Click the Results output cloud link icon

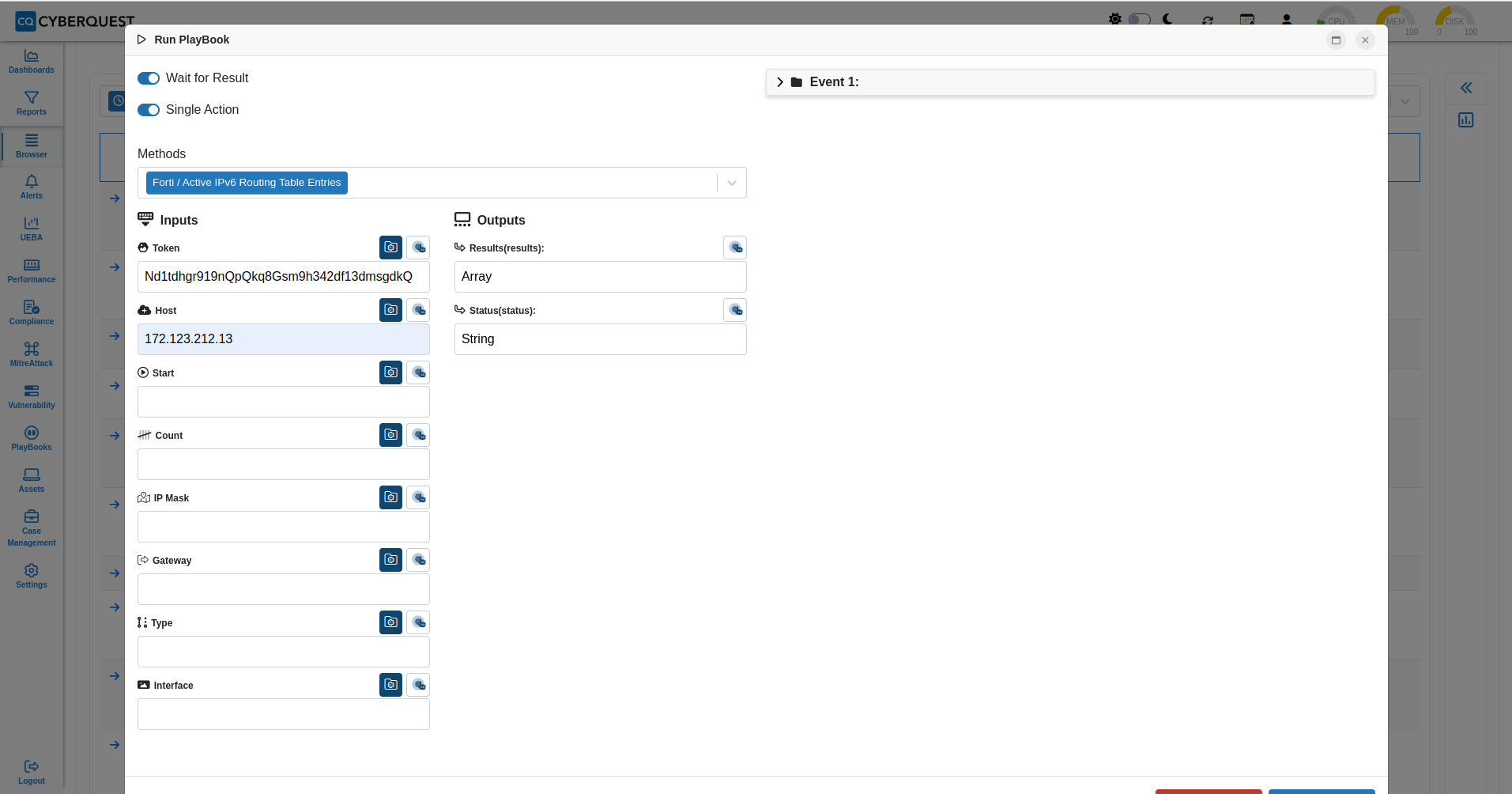(735, 248)
